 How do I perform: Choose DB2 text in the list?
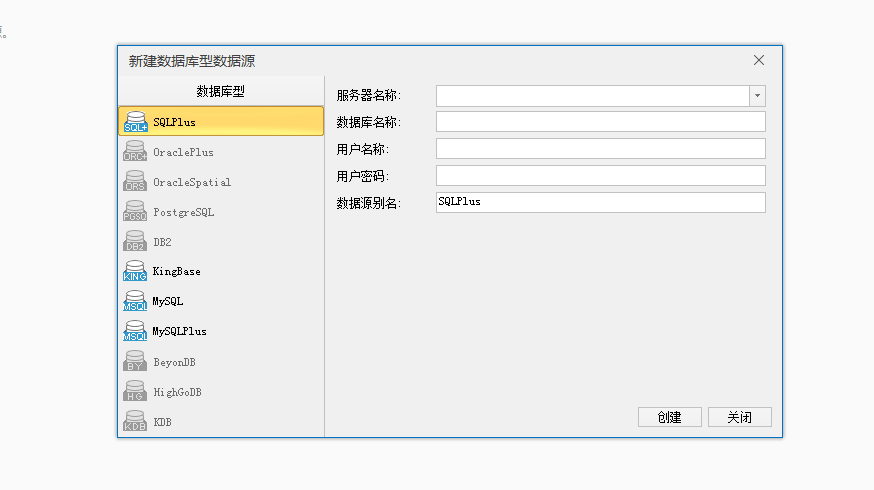[x=162, y=242]
